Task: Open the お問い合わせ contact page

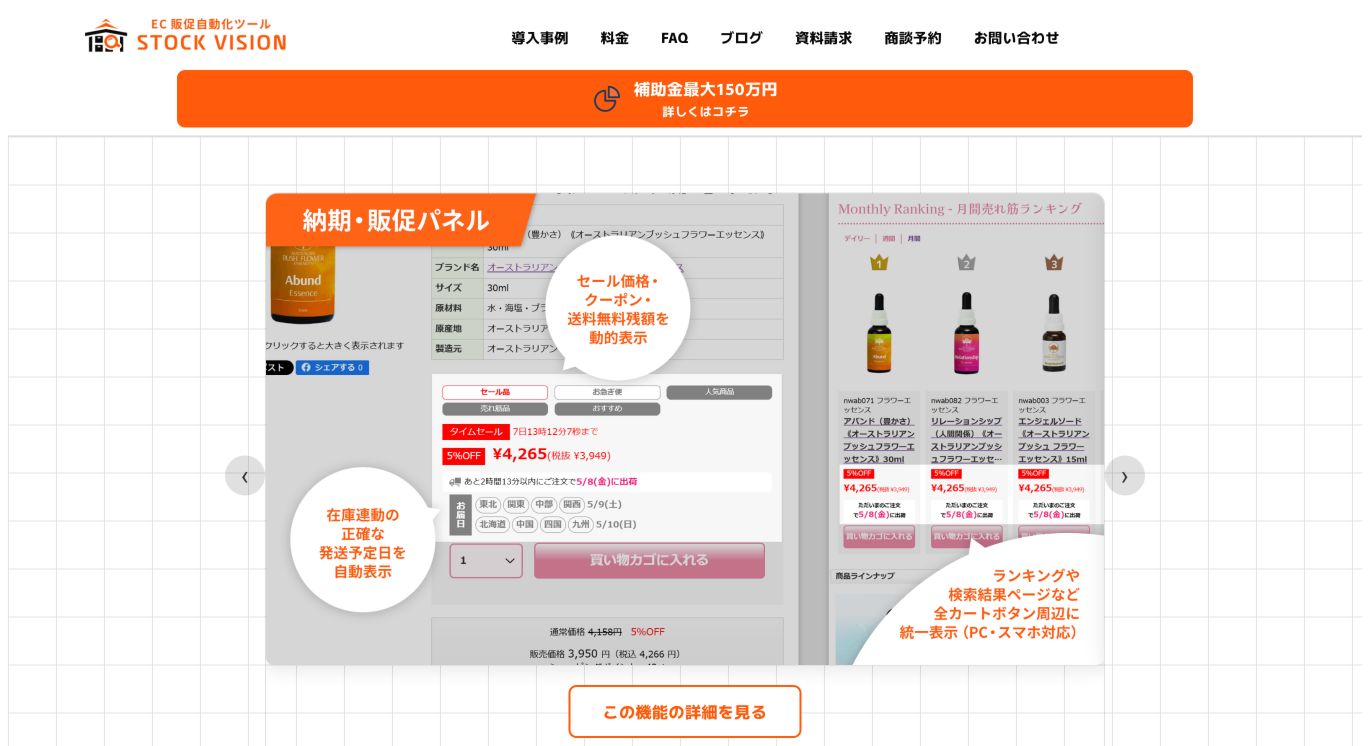Action: (1016, 38)
